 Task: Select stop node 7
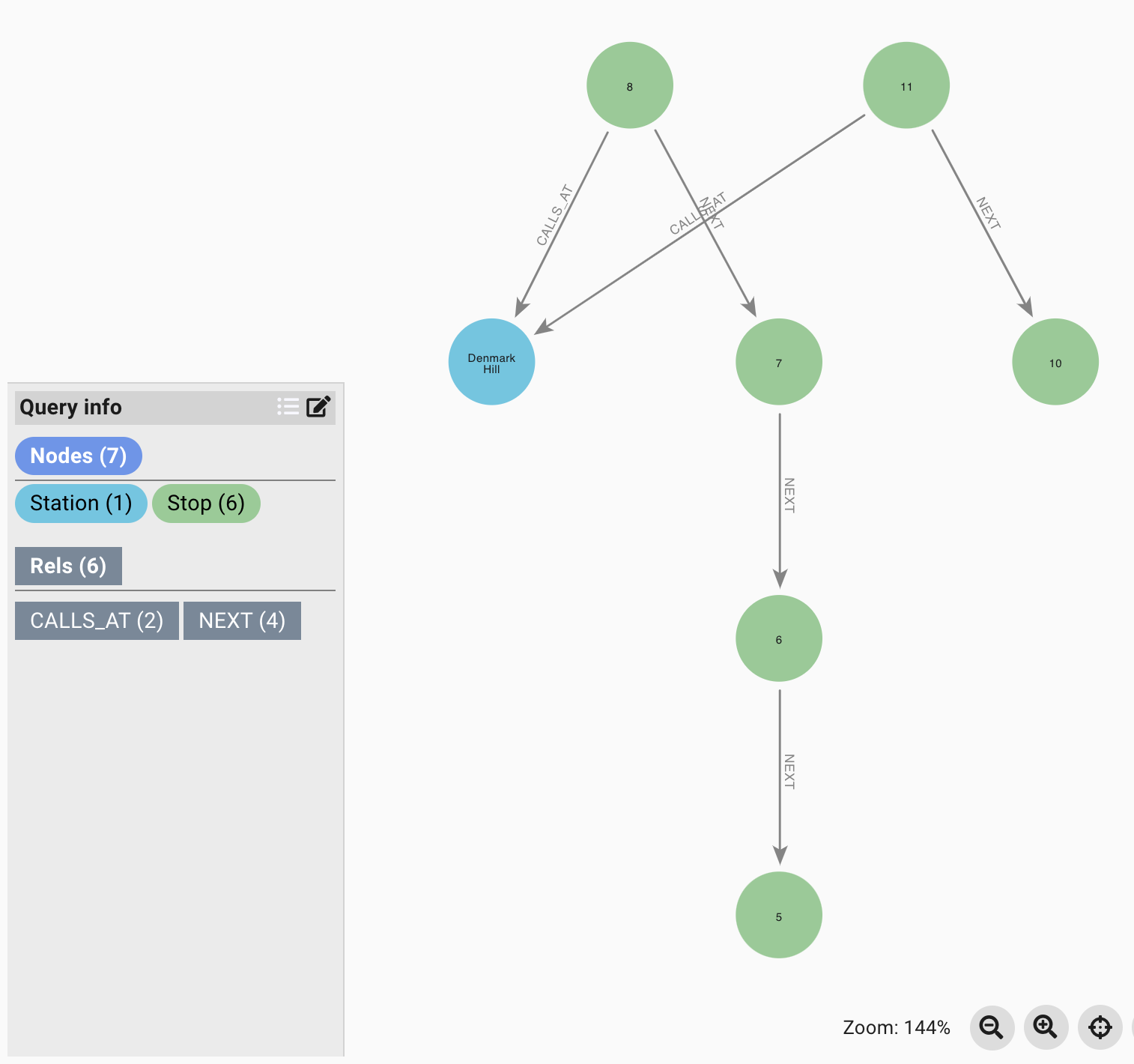coord(779,362)
